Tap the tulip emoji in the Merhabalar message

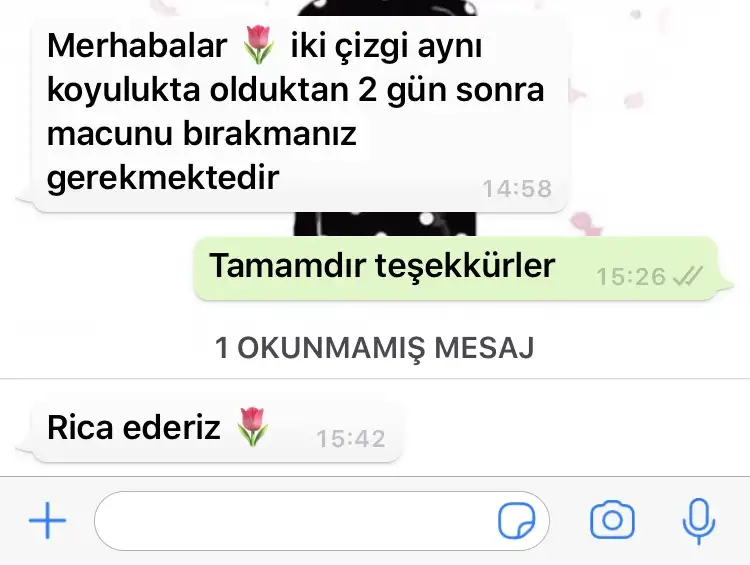[x=259, y=45]
